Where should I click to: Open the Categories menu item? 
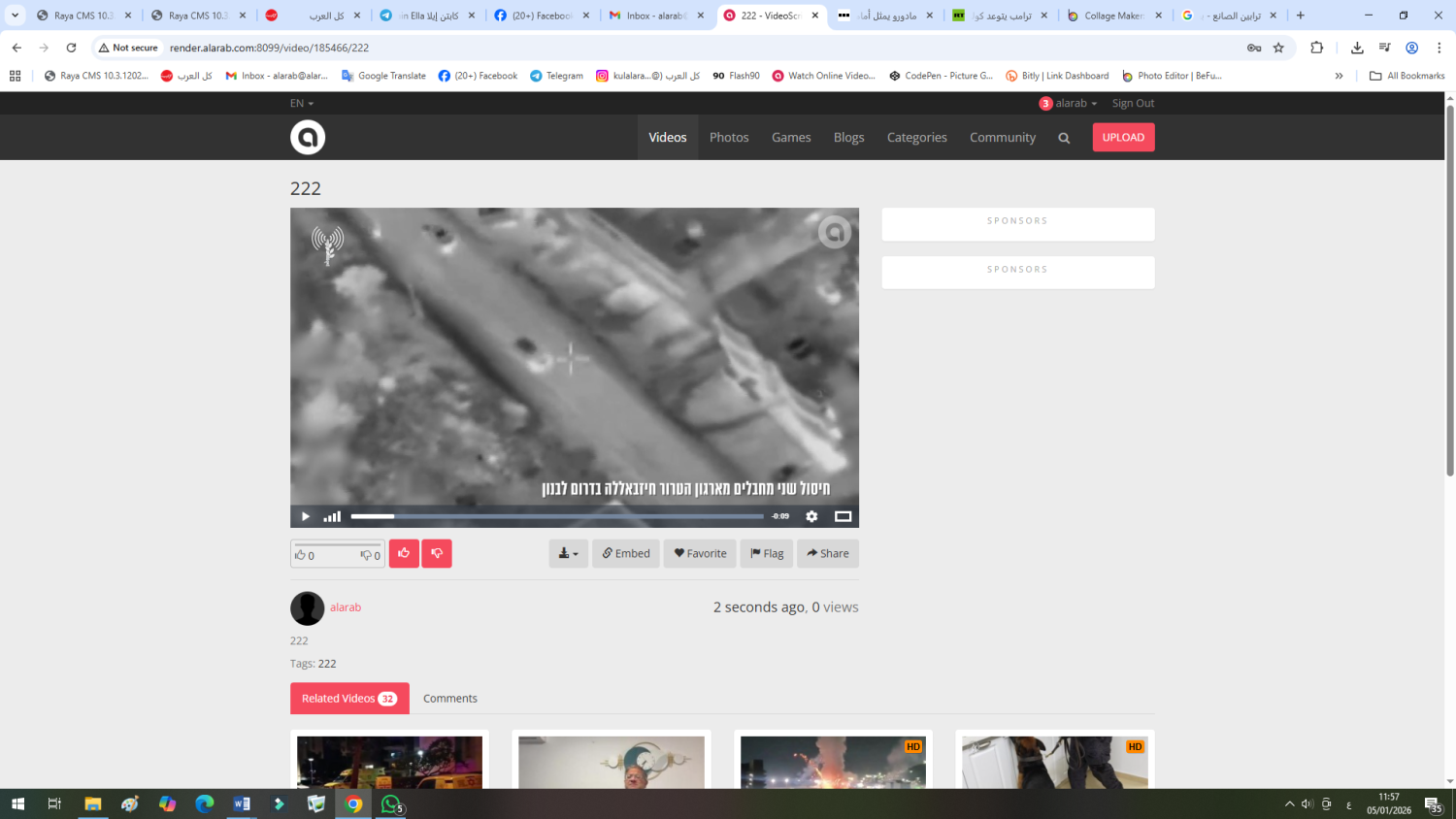tap(916, 138)
